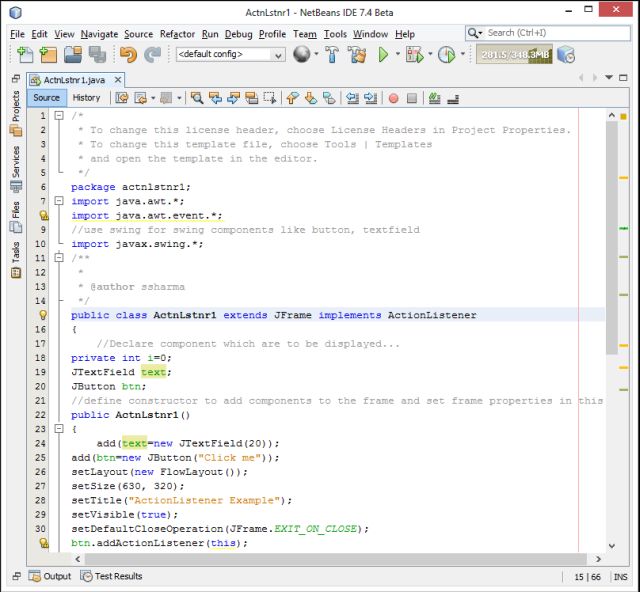Image resolution: width=640 pixels, height=592 pixels.
Task: Click the red start macro recording button
Action: tap(393, 98)
